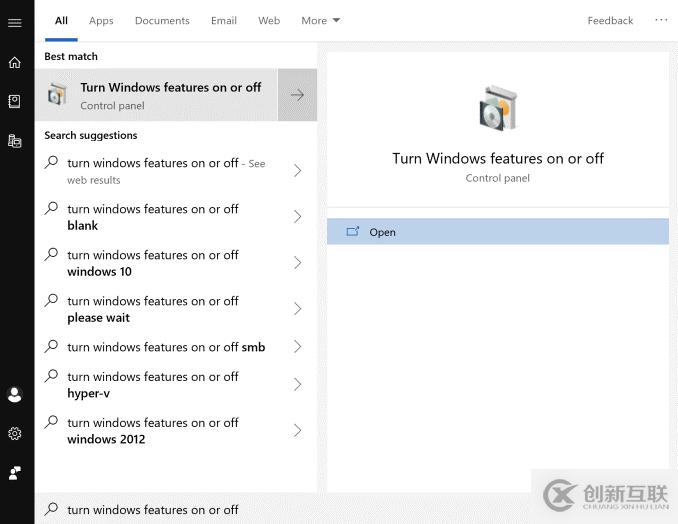Expand the 'windows 2012' suggestion chevron

297,431
